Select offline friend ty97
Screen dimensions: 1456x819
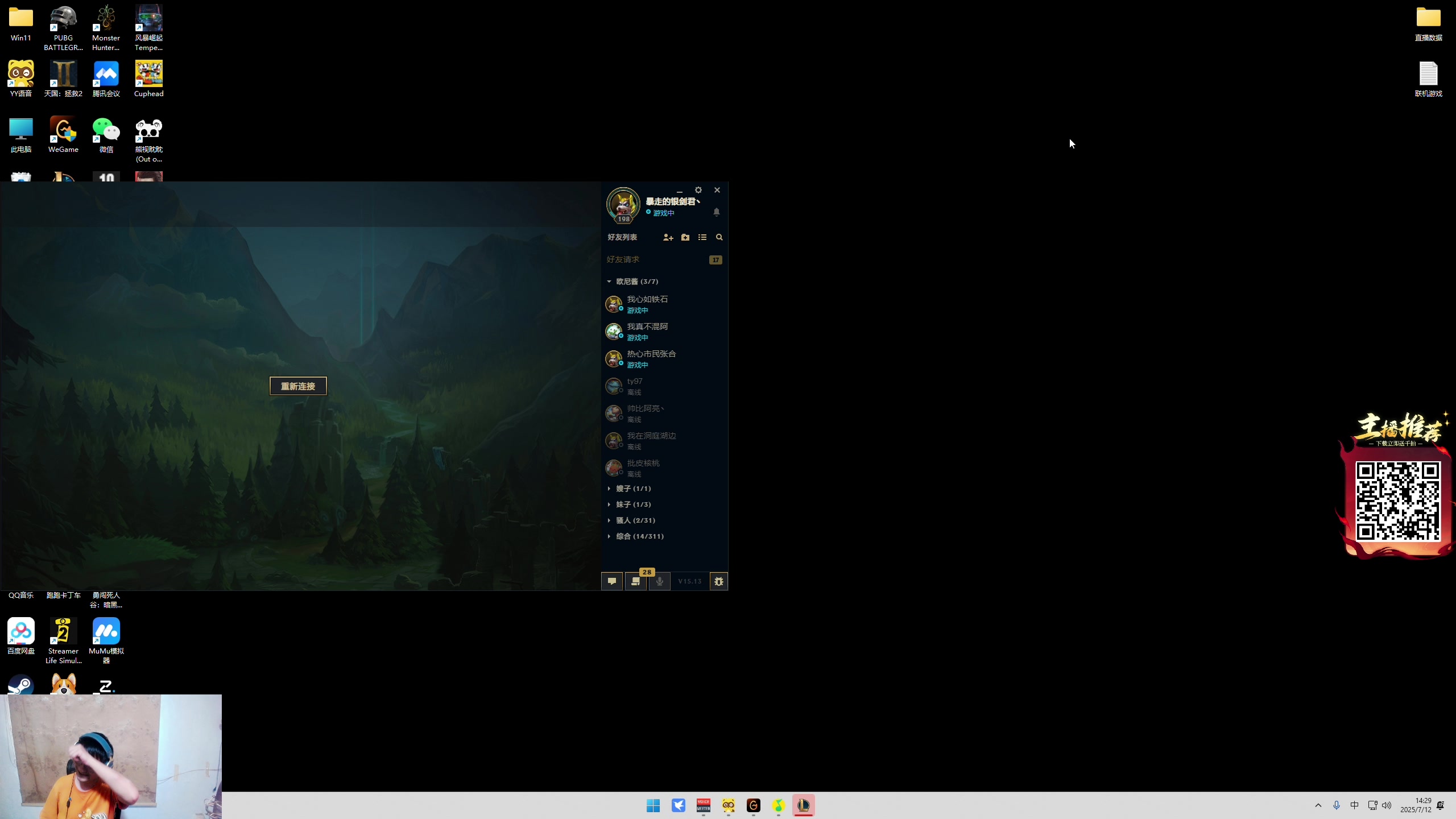(664, 386)
